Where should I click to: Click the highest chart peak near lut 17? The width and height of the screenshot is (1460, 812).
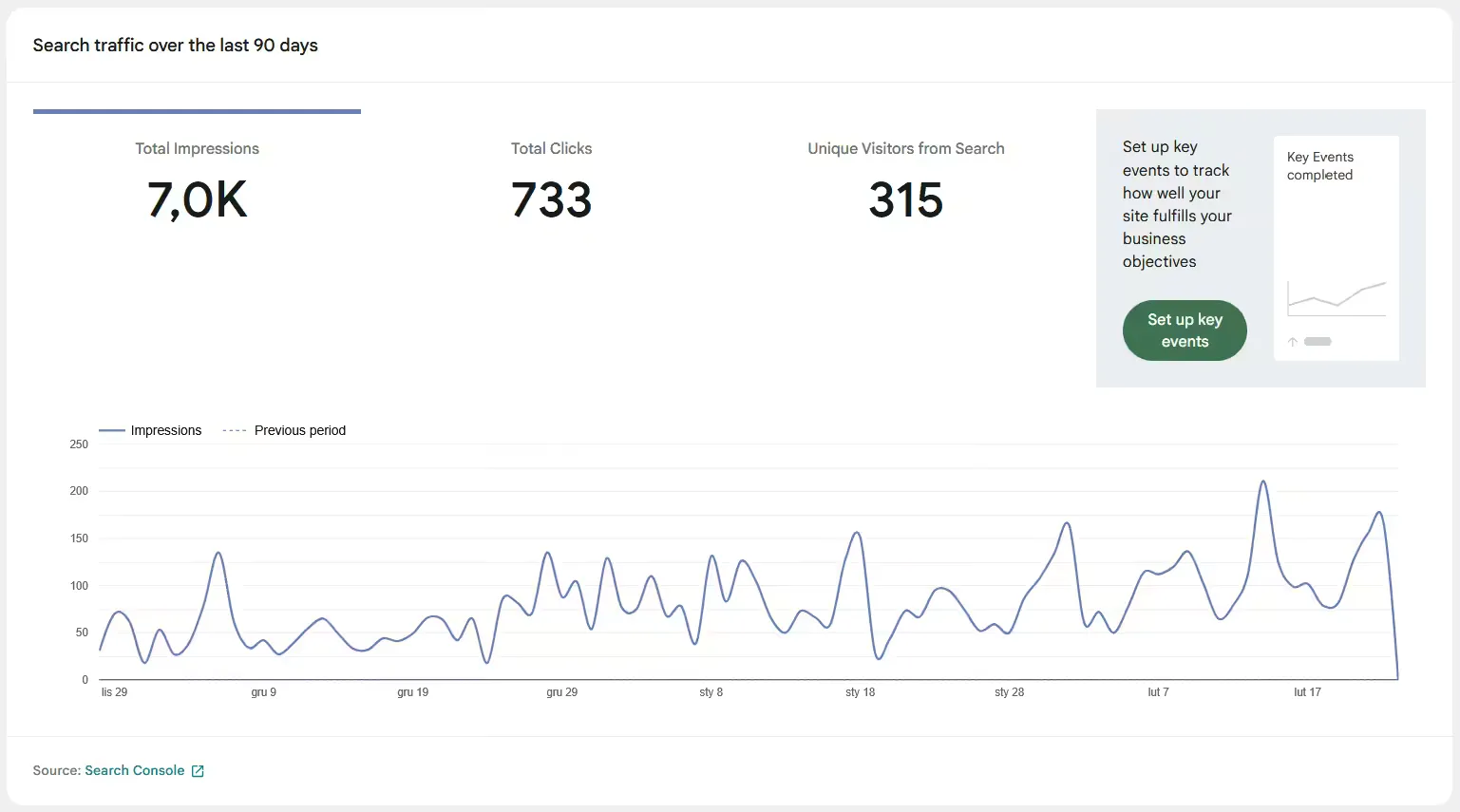coord(1263,482)
